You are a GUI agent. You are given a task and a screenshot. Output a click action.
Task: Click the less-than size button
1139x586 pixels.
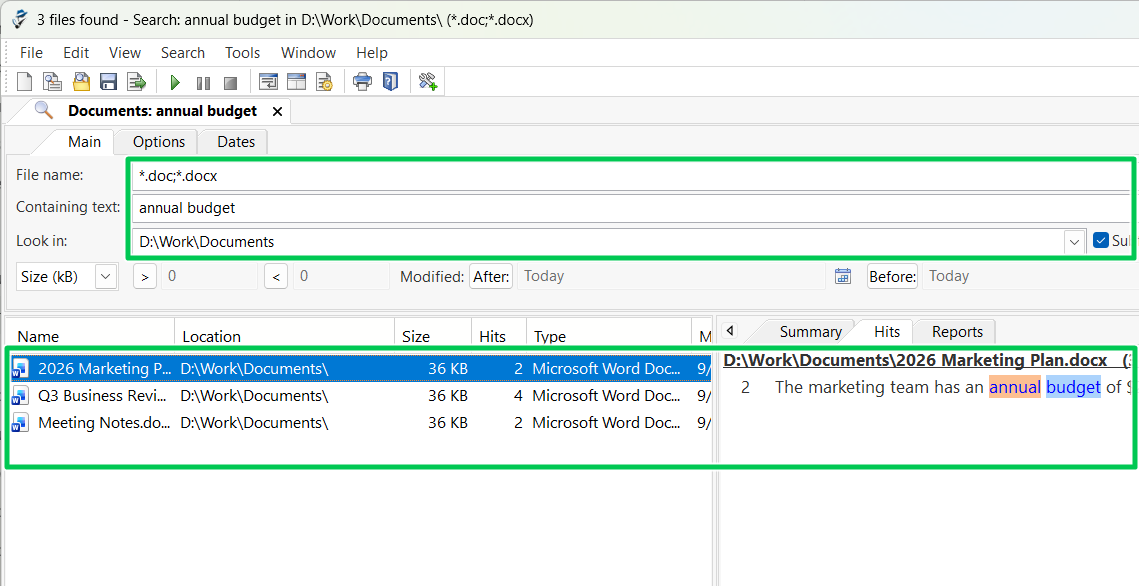(276, 277)
